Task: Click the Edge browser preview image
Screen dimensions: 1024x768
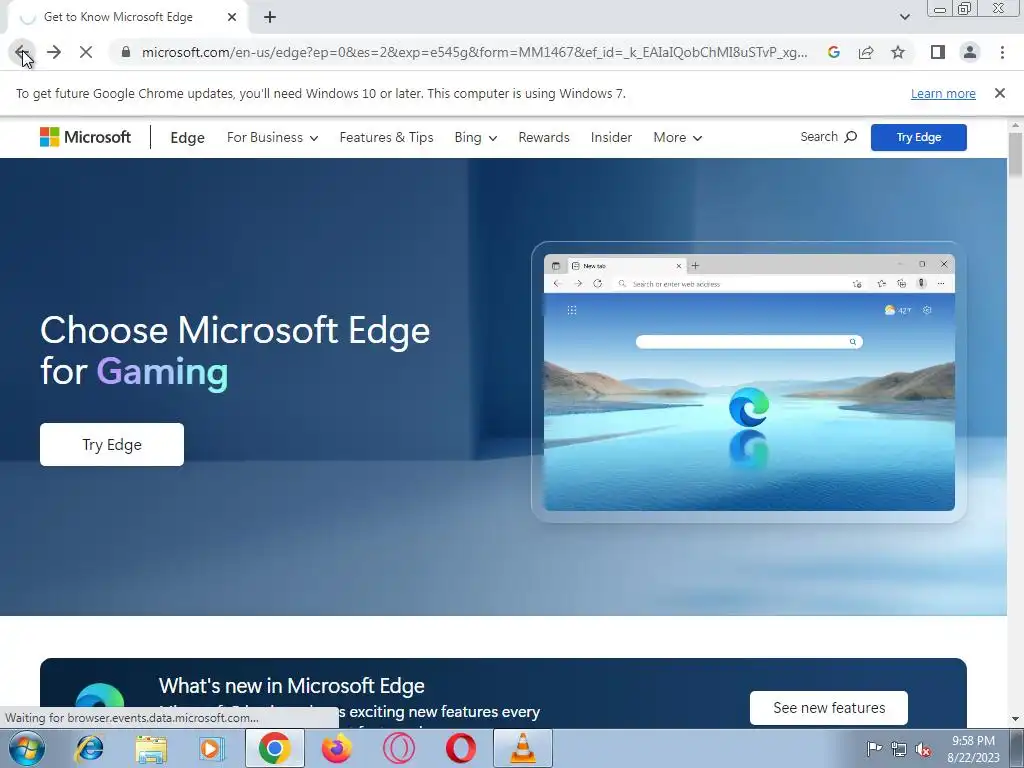Action: point(749,382)
